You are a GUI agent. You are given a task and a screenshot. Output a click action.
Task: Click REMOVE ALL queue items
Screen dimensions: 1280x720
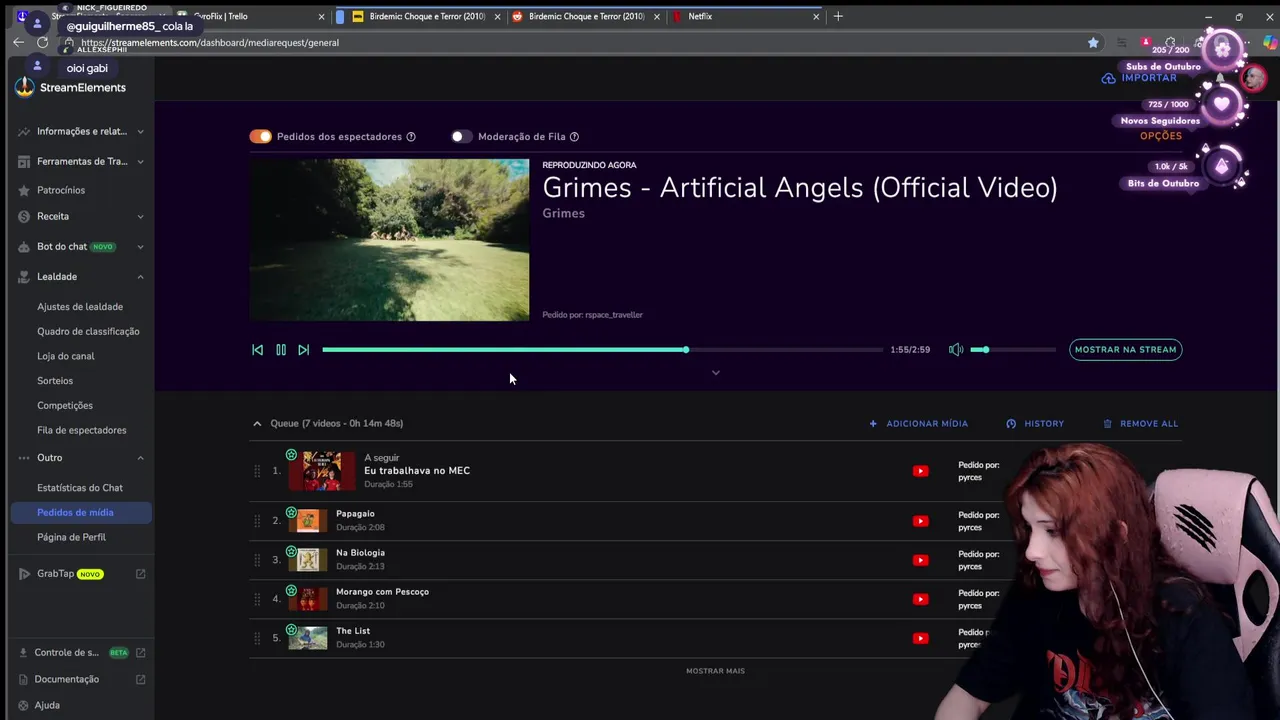[1140, 424]
